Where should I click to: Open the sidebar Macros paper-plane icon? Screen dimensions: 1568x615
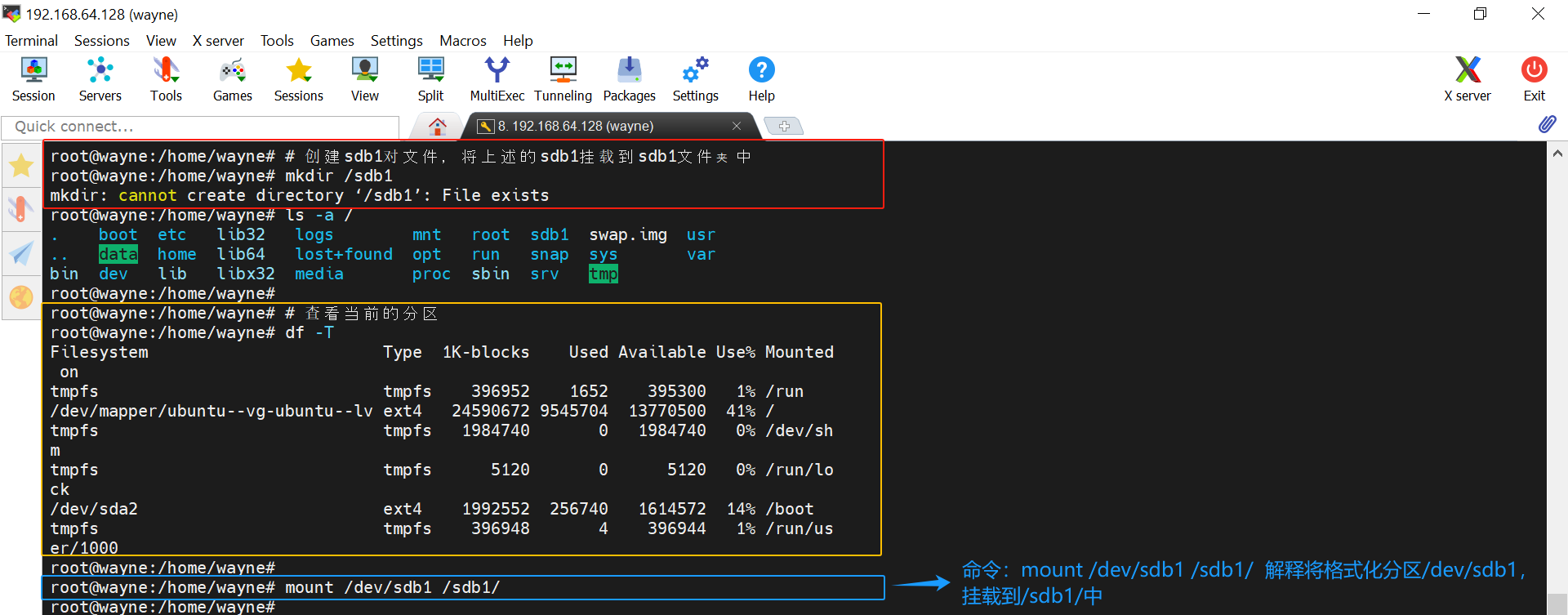click(x=21, y=253)
